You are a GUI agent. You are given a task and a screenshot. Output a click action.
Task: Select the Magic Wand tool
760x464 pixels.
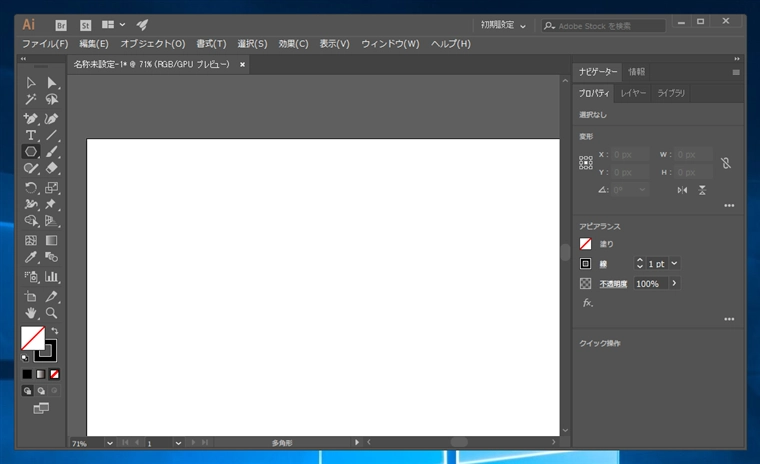coord(31,99)
